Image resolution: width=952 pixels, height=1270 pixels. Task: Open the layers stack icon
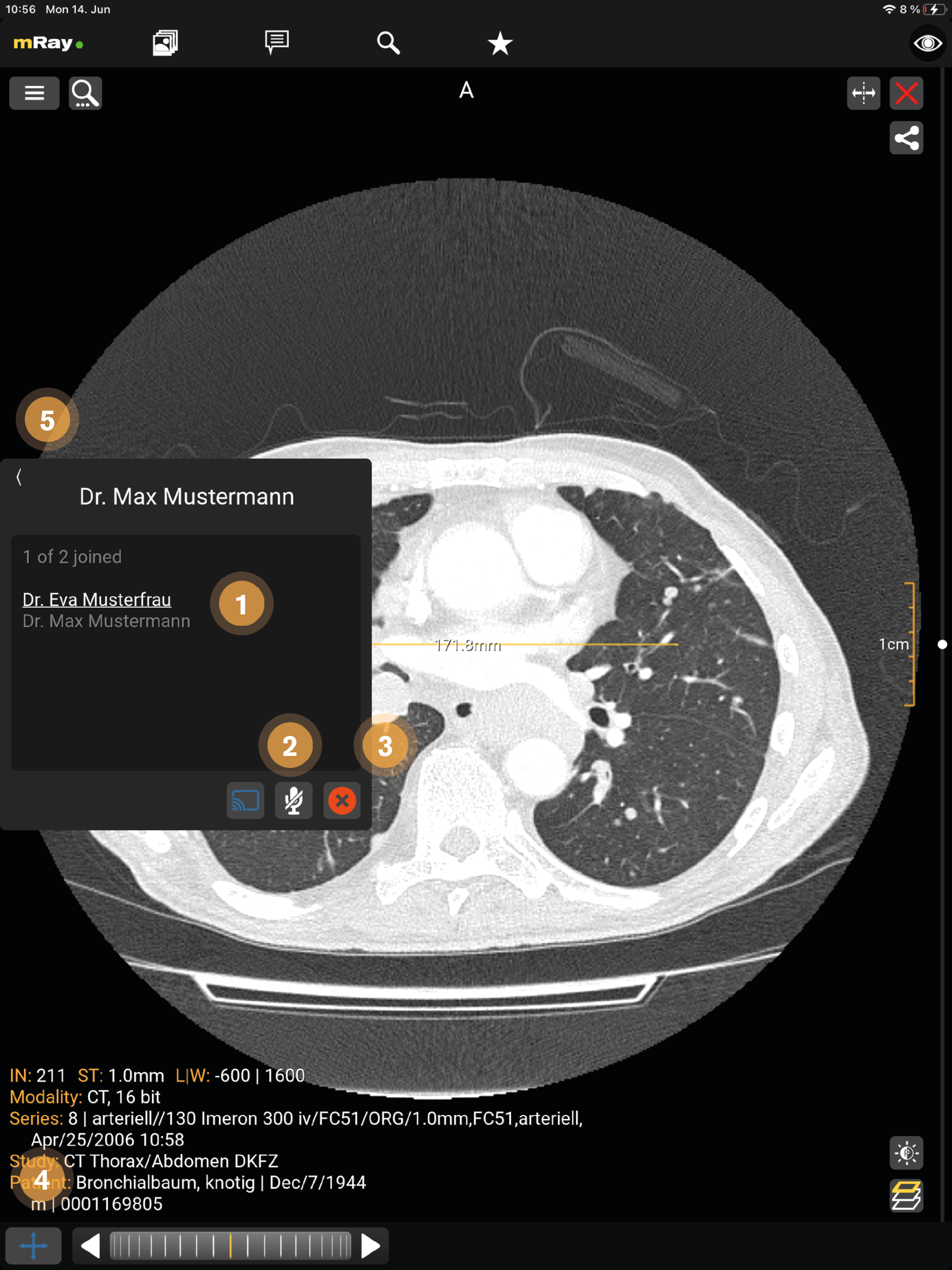[x=907, y=1196]
